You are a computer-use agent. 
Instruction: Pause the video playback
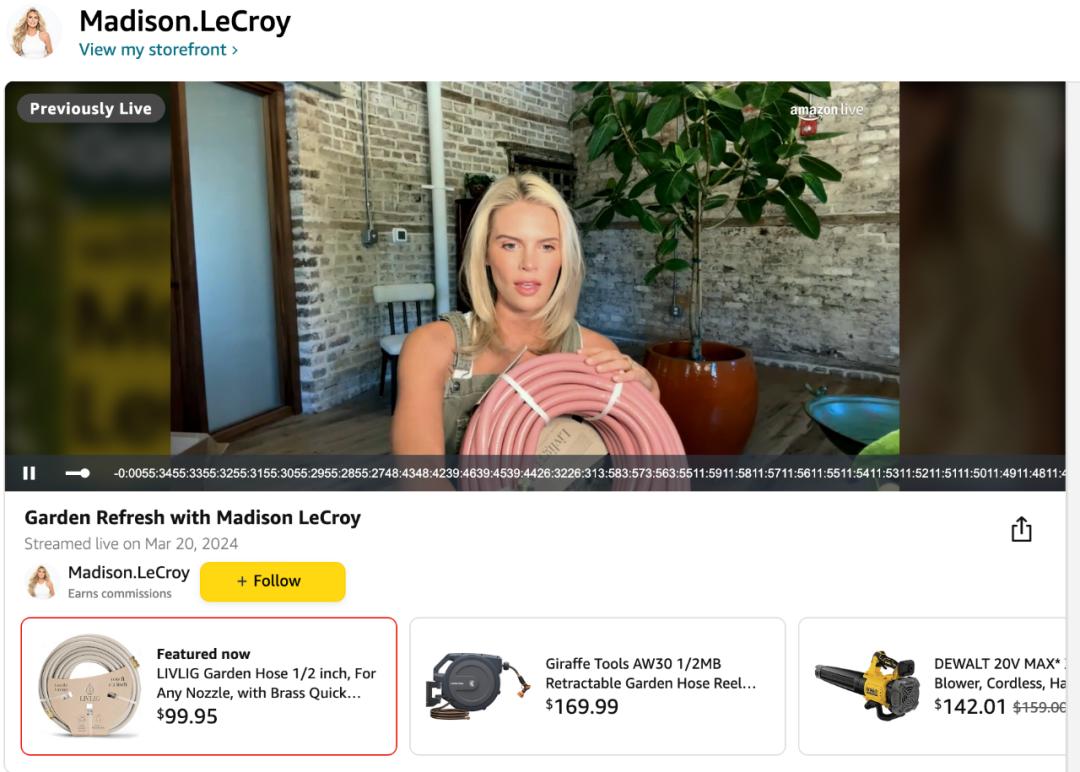(x=29, y=473)
